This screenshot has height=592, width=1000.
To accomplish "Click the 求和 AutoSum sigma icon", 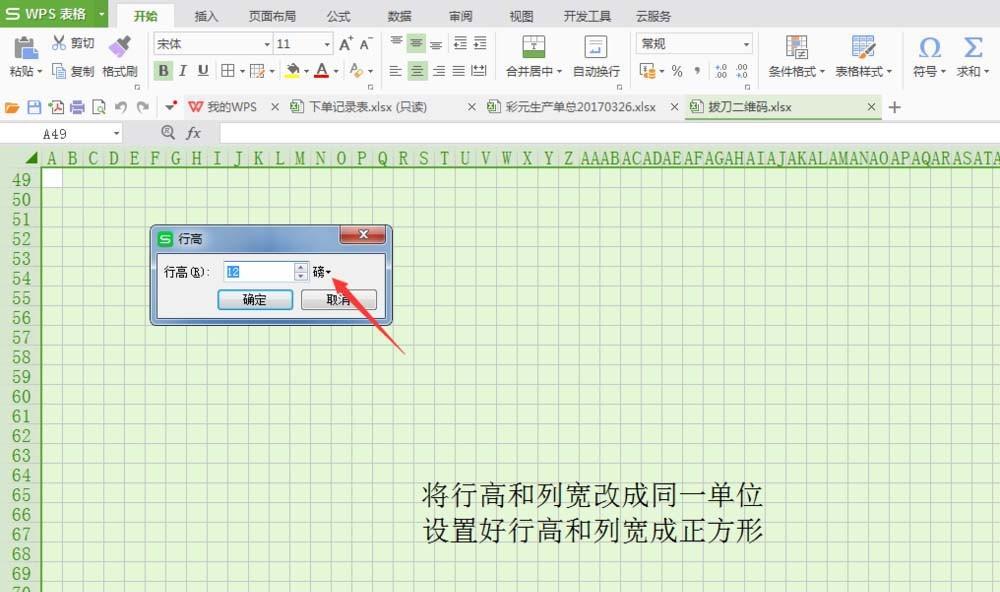I will pyautogui.click(x=972, y=46).
